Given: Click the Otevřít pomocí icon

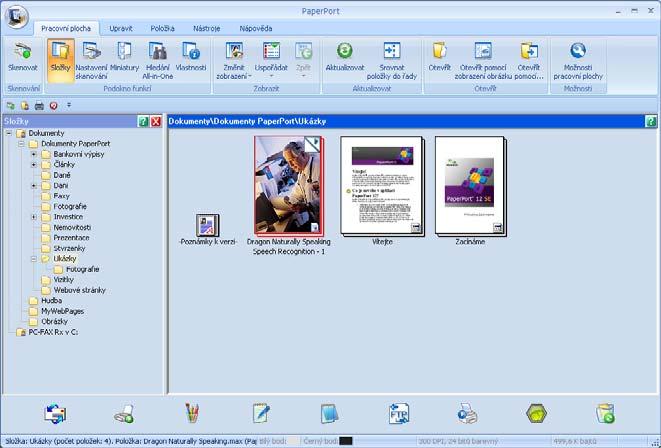Looking at the screenshot, I should point(529,51).
